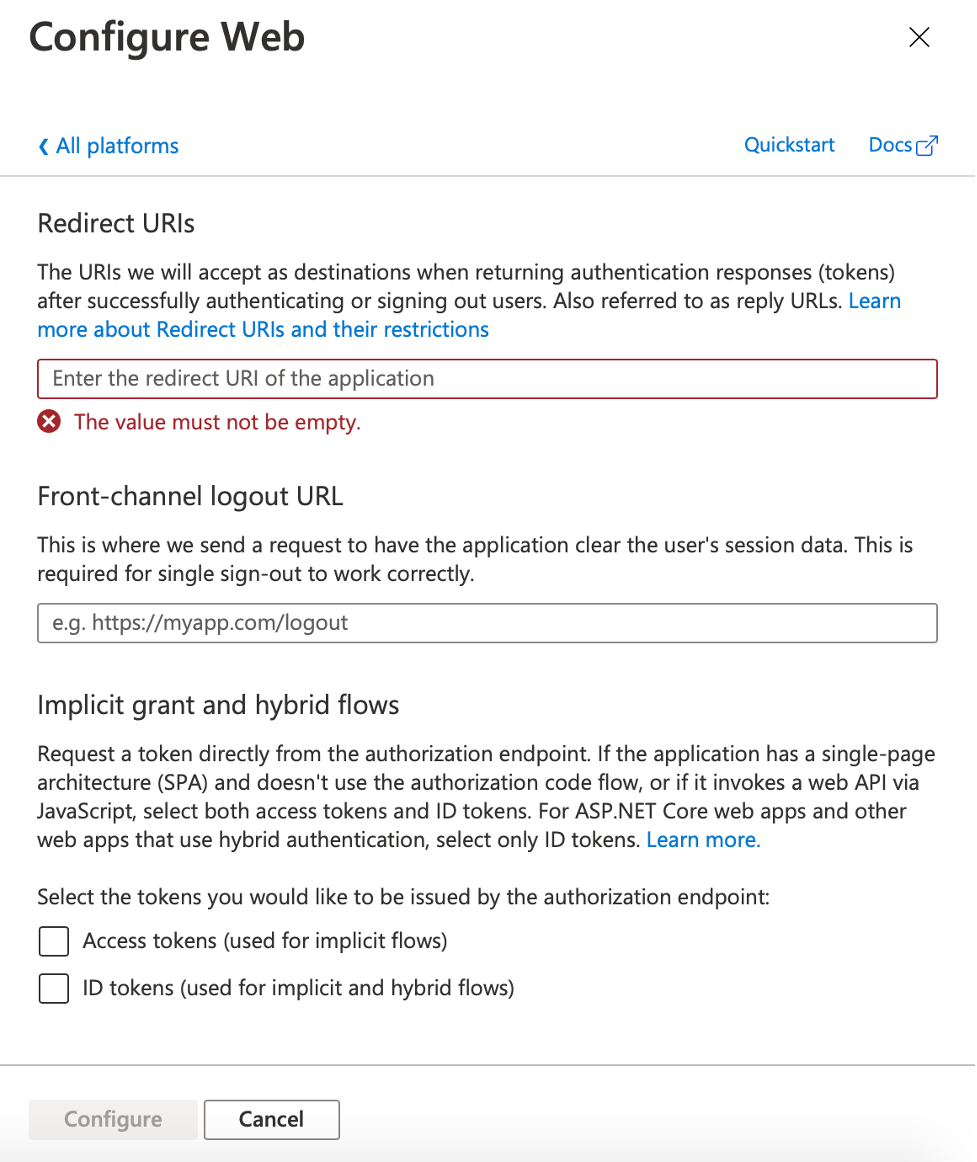This screenshot has width=977, height=1162.
Task: Click the external link icon beside Docs
Action: coord(927,146)
